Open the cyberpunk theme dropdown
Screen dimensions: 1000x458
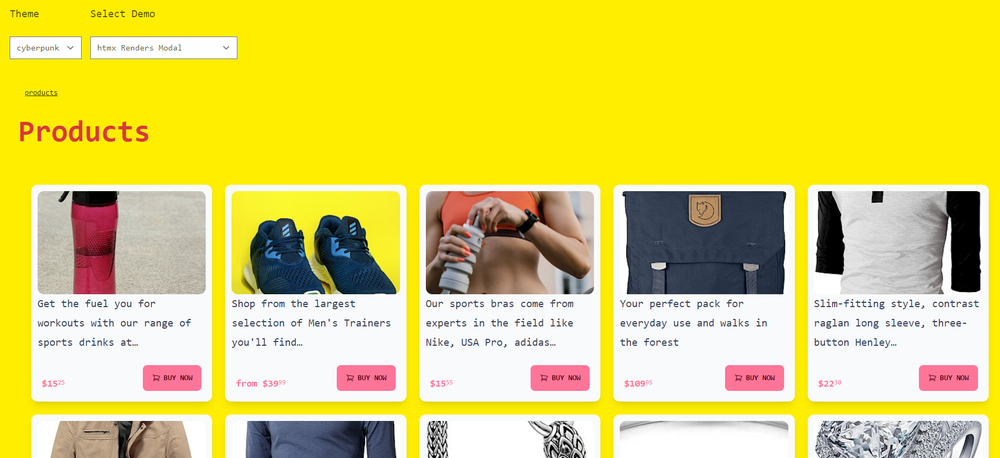click(x=45, y=48)
